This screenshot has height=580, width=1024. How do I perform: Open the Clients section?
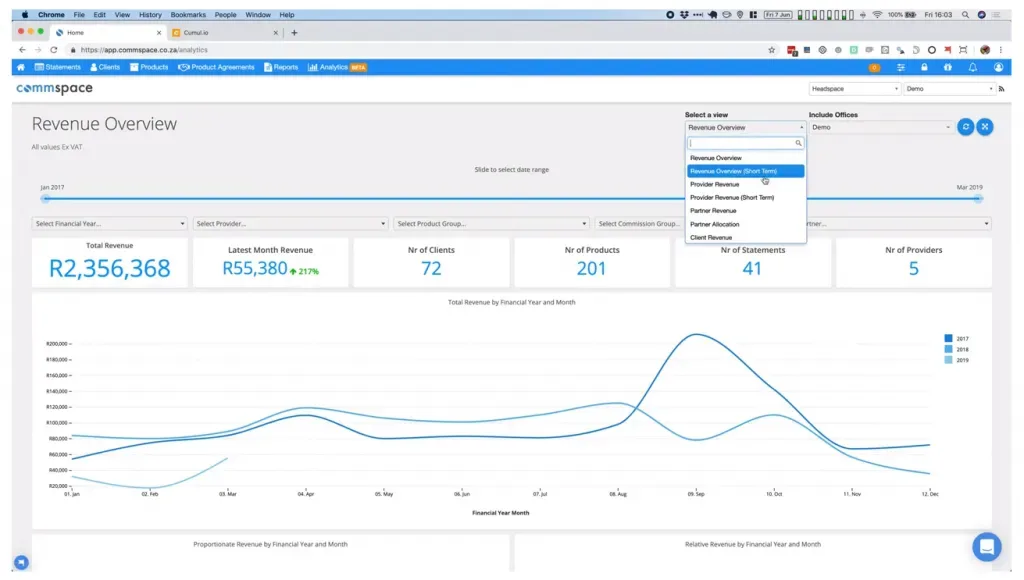[105, 67]
